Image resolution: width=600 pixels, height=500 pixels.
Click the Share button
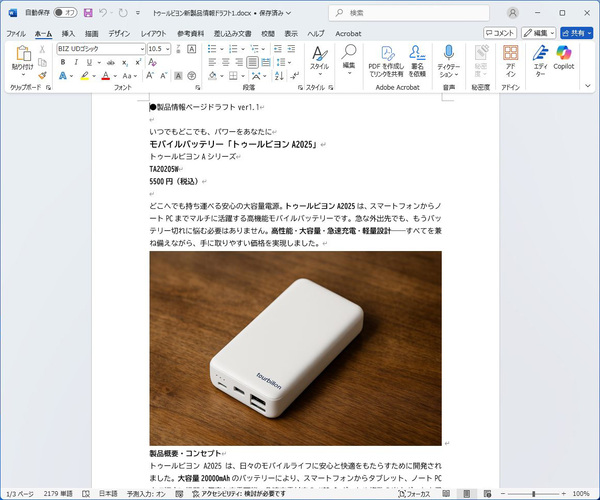[x=578, y=33]
